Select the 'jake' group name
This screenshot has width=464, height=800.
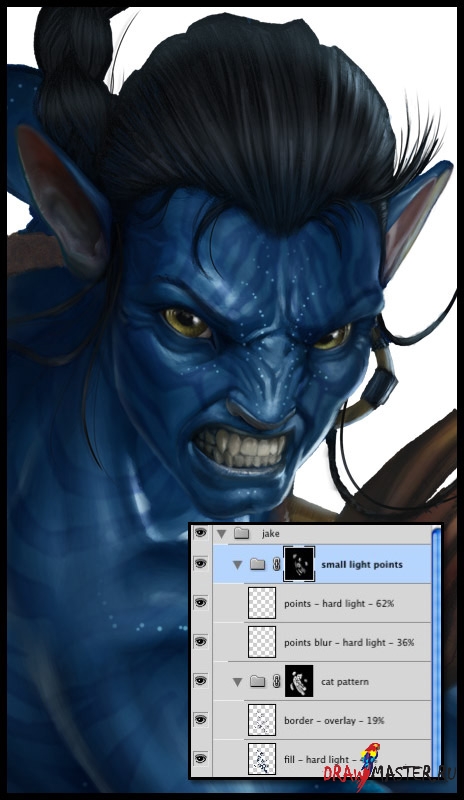[271, 534]
